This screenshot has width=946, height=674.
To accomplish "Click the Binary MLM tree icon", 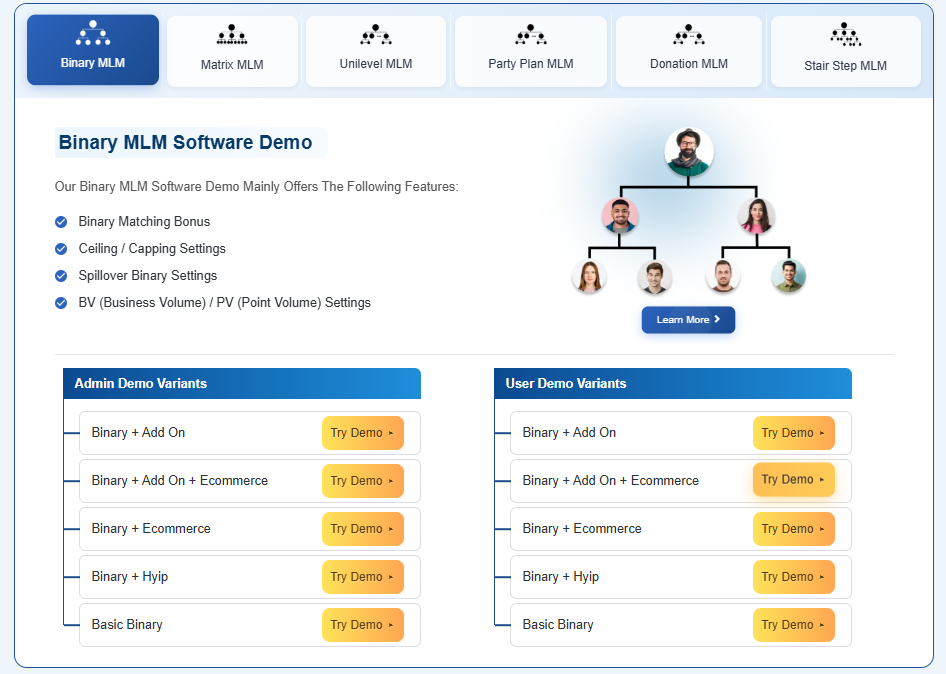I will (92, 35).
